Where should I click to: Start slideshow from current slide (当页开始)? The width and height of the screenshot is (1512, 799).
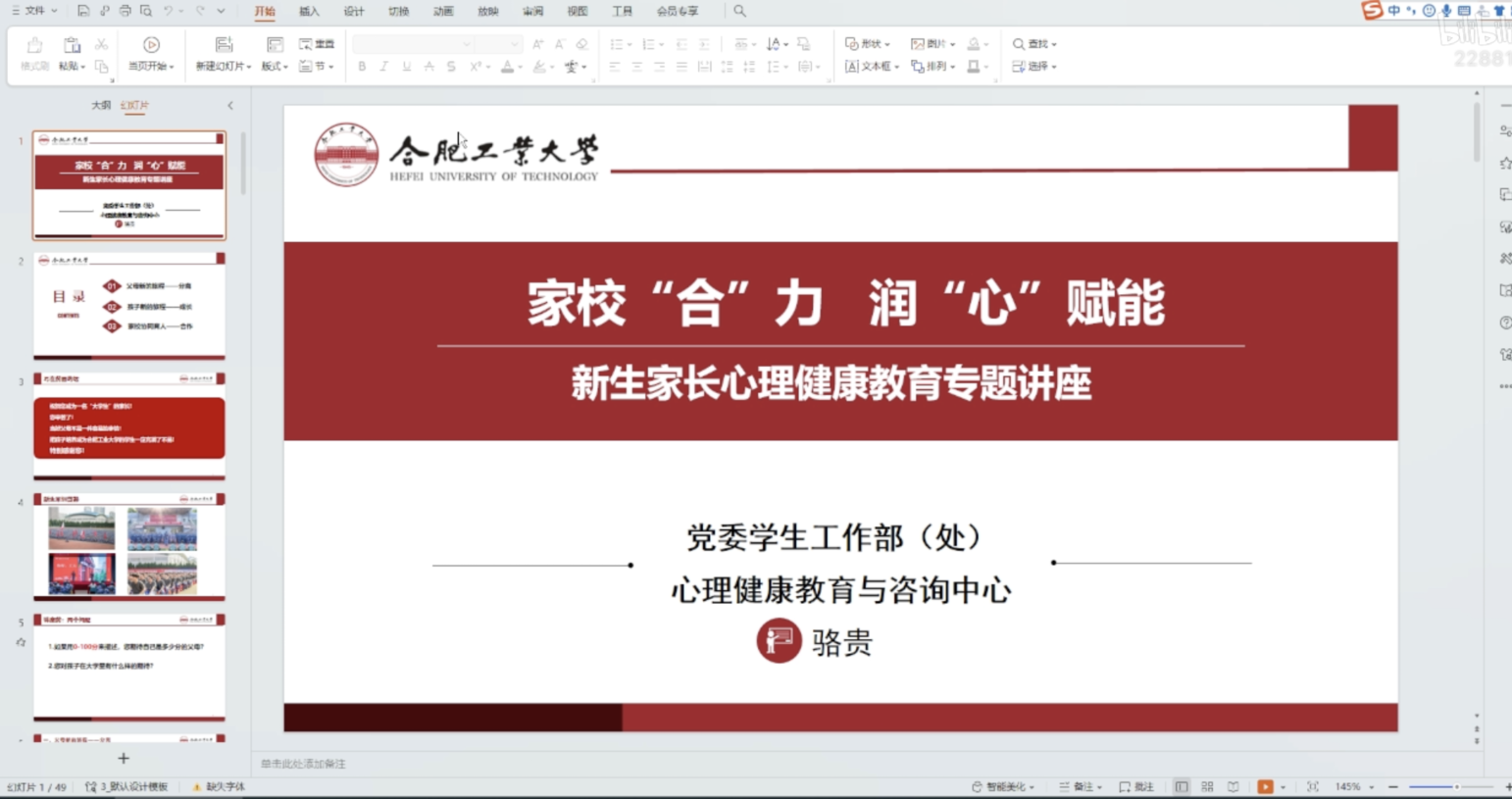(151, 54)
